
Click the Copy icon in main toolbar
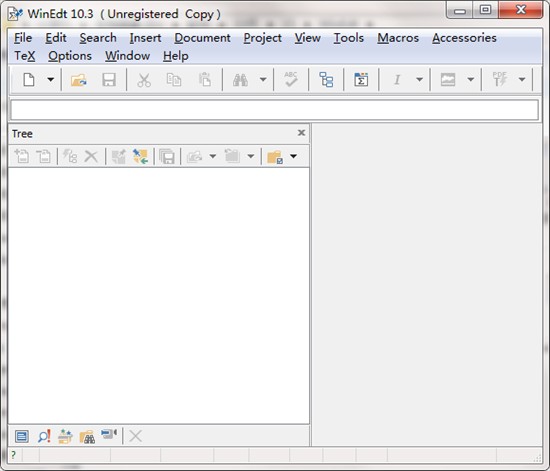(x=174, y=80)
